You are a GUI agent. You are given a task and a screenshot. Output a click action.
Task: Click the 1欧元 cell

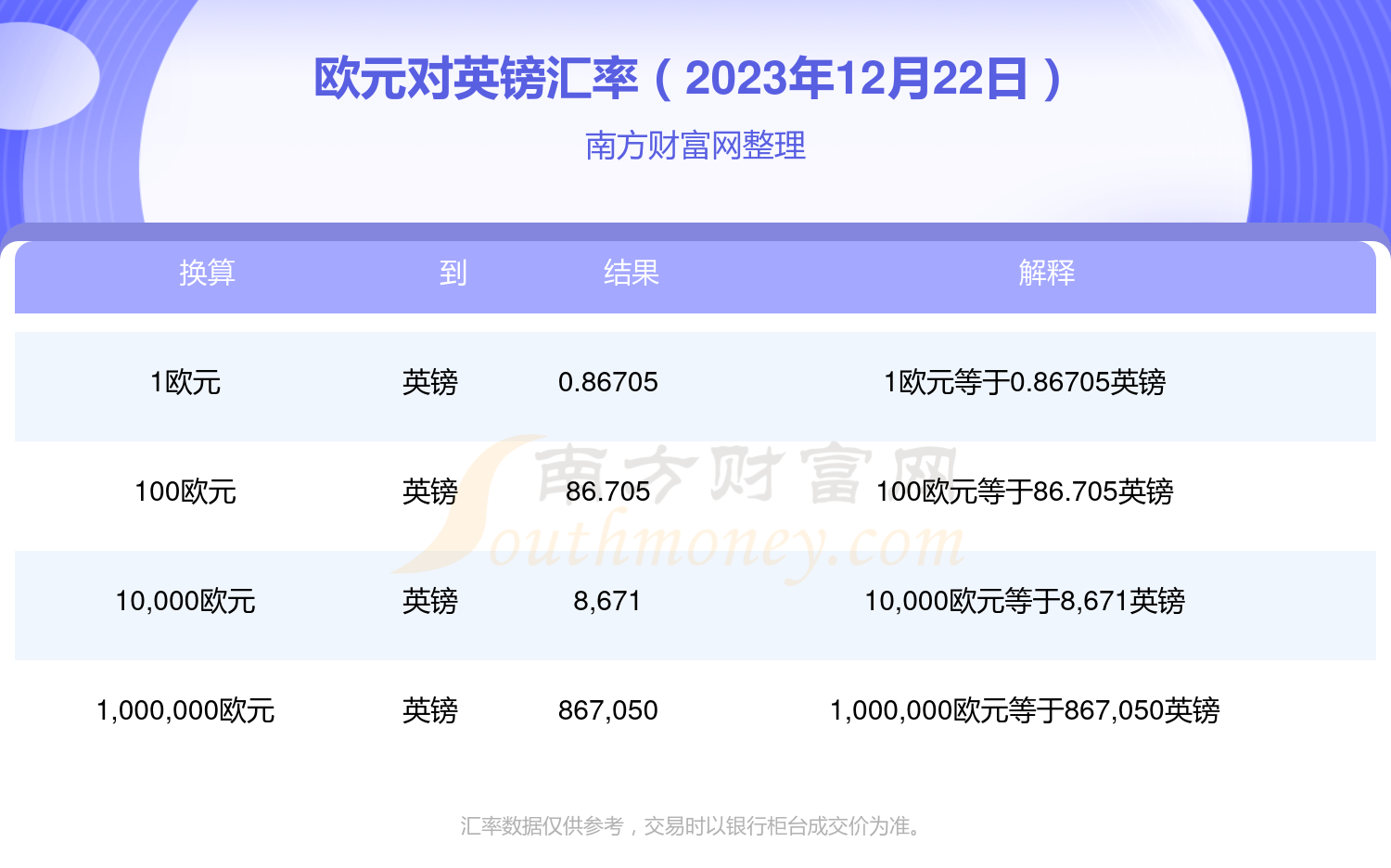(x=185, y=382)
